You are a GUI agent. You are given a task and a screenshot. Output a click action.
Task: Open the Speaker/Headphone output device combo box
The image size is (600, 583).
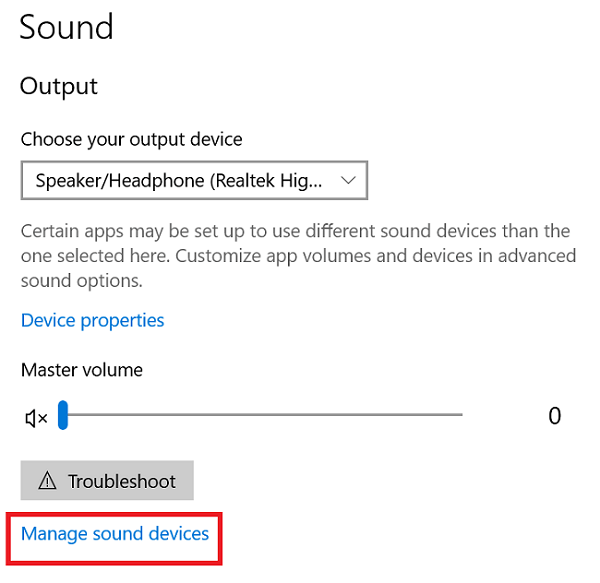(194, 180)
